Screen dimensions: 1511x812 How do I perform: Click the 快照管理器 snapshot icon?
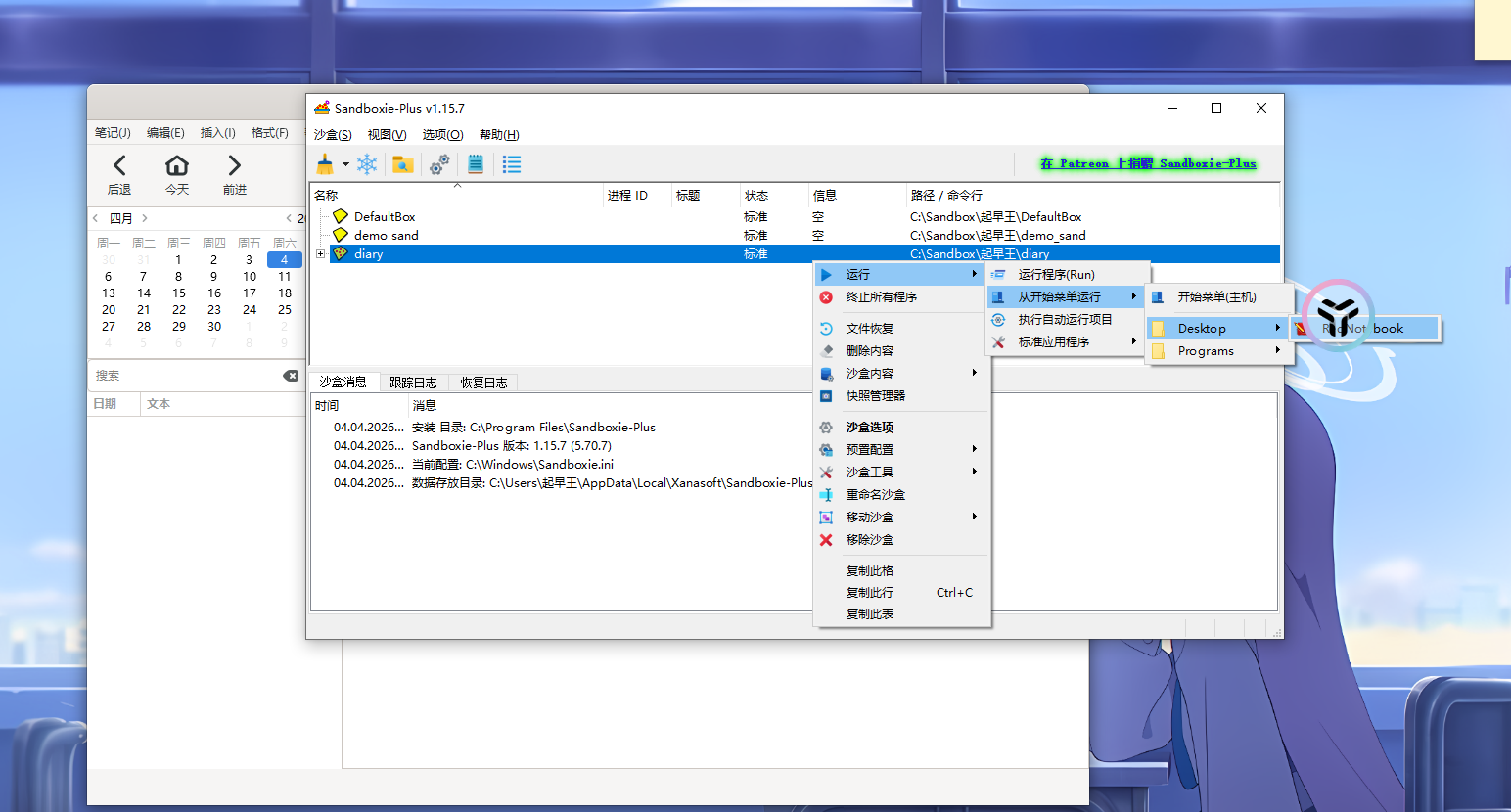(x=826, y=396)
